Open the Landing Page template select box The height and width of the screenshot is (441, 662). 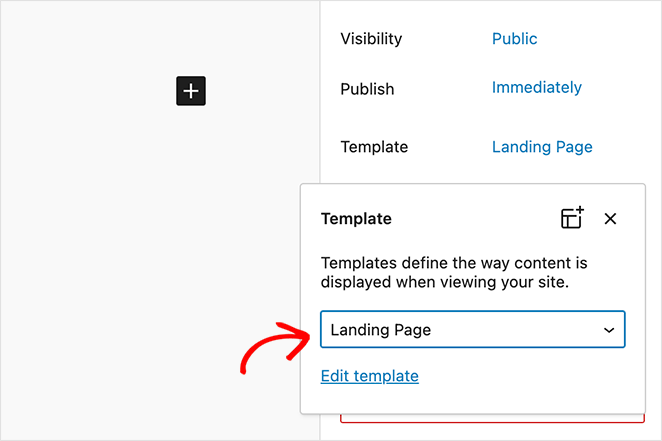[x=460, y=329]
